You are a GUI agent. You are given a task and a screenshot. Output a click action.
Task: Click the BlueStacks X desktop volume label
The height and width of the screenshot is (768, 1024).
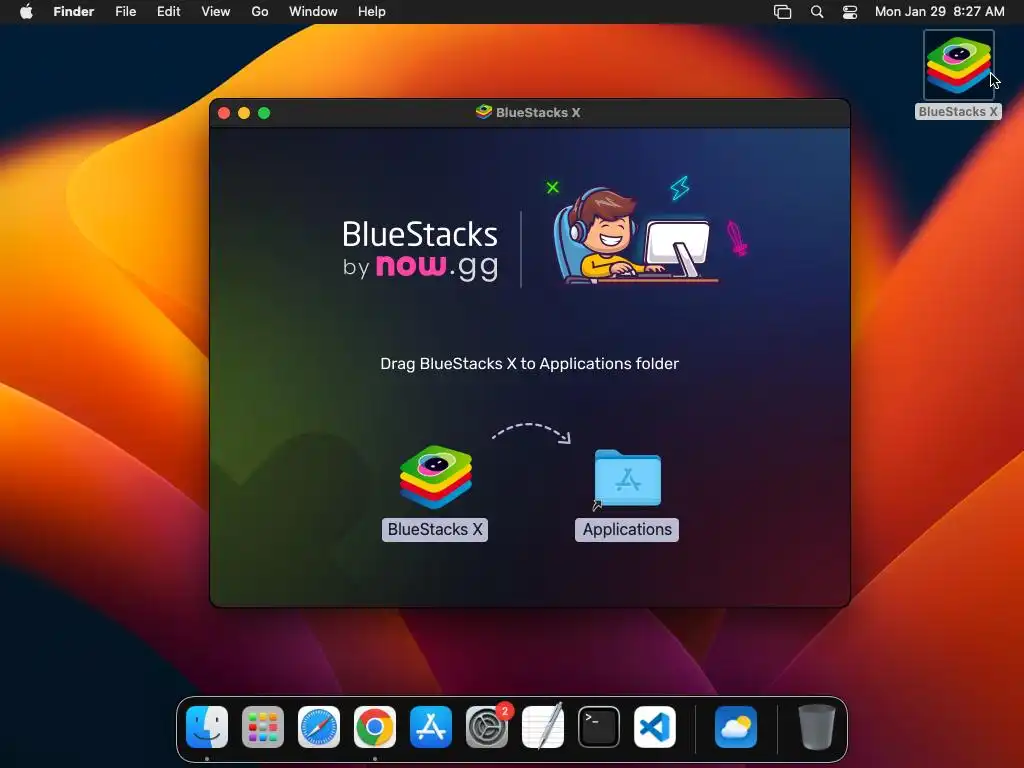[x=958, y=112]
